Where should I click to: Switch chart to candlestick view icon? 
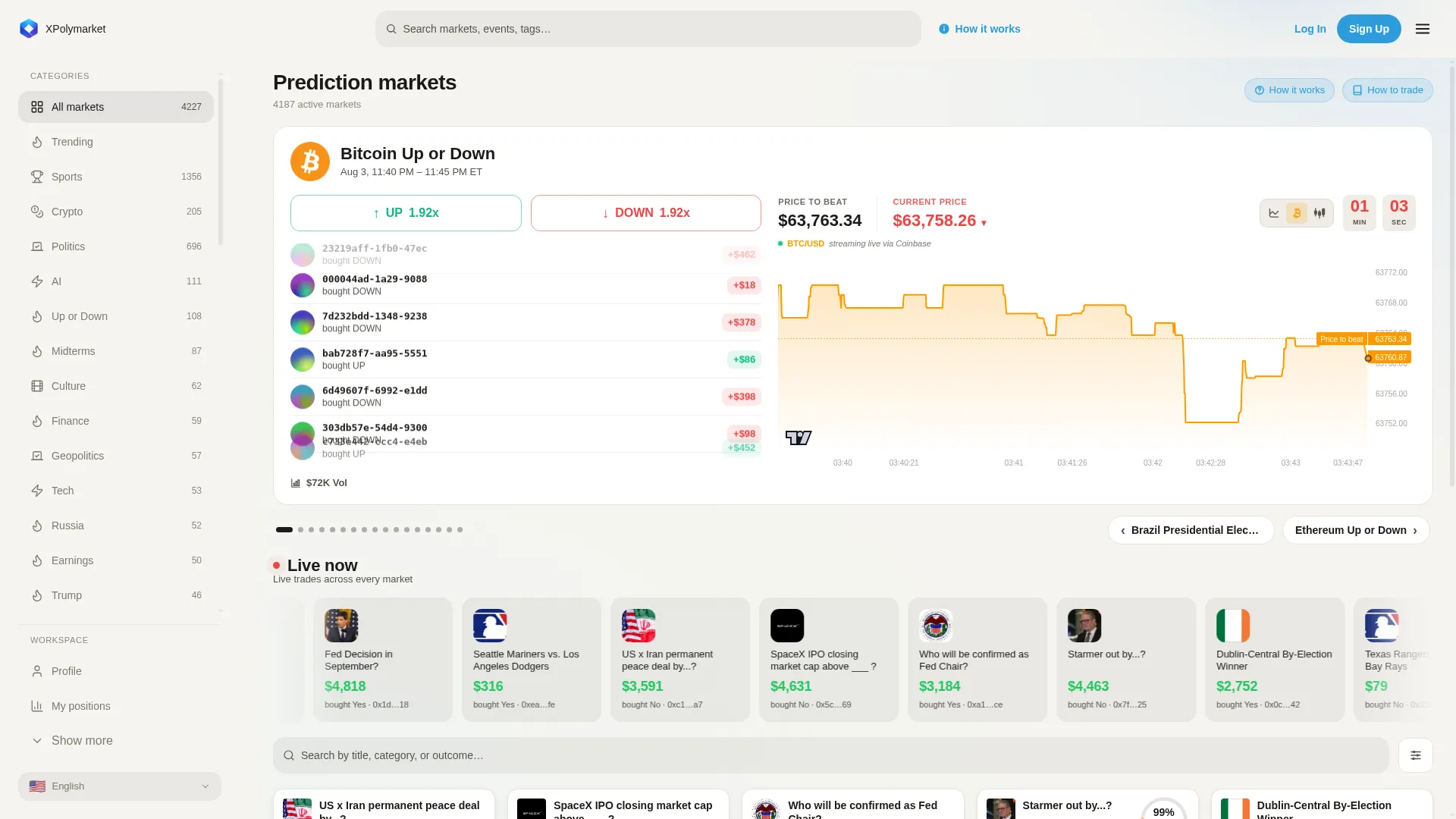(x=1319, y=213)
